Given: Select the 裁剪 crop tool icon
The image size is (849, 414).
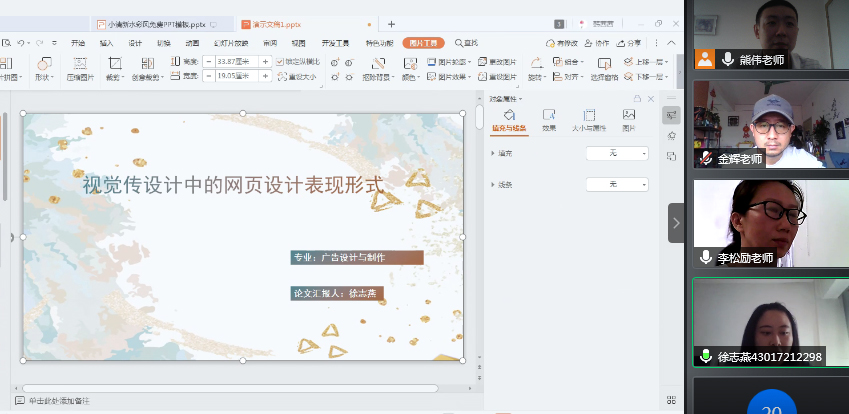Looking at the screenshot, I should click(114, 63).
